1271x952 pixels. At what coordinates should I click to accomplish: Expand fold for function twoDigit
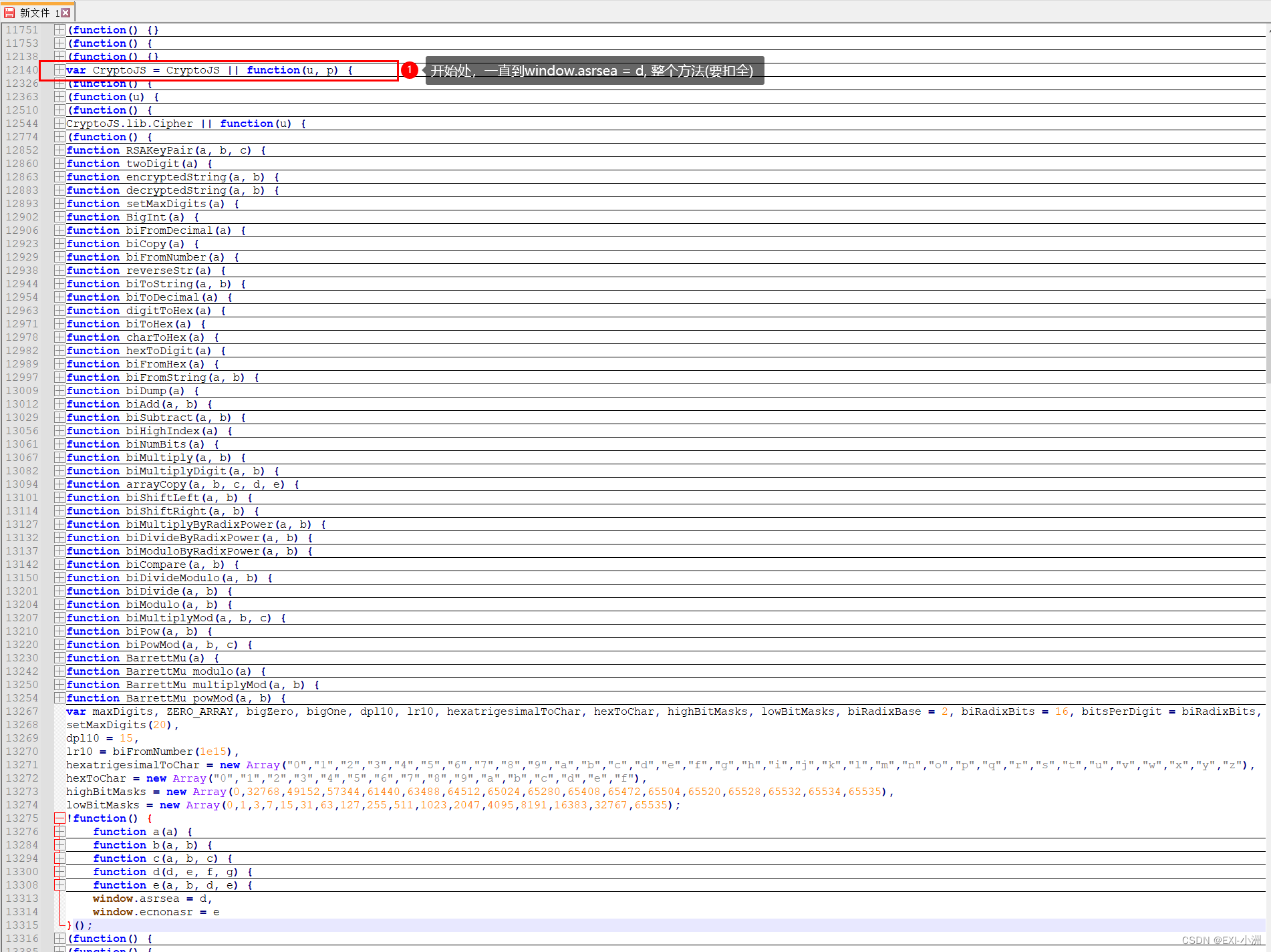coord(59,164)
